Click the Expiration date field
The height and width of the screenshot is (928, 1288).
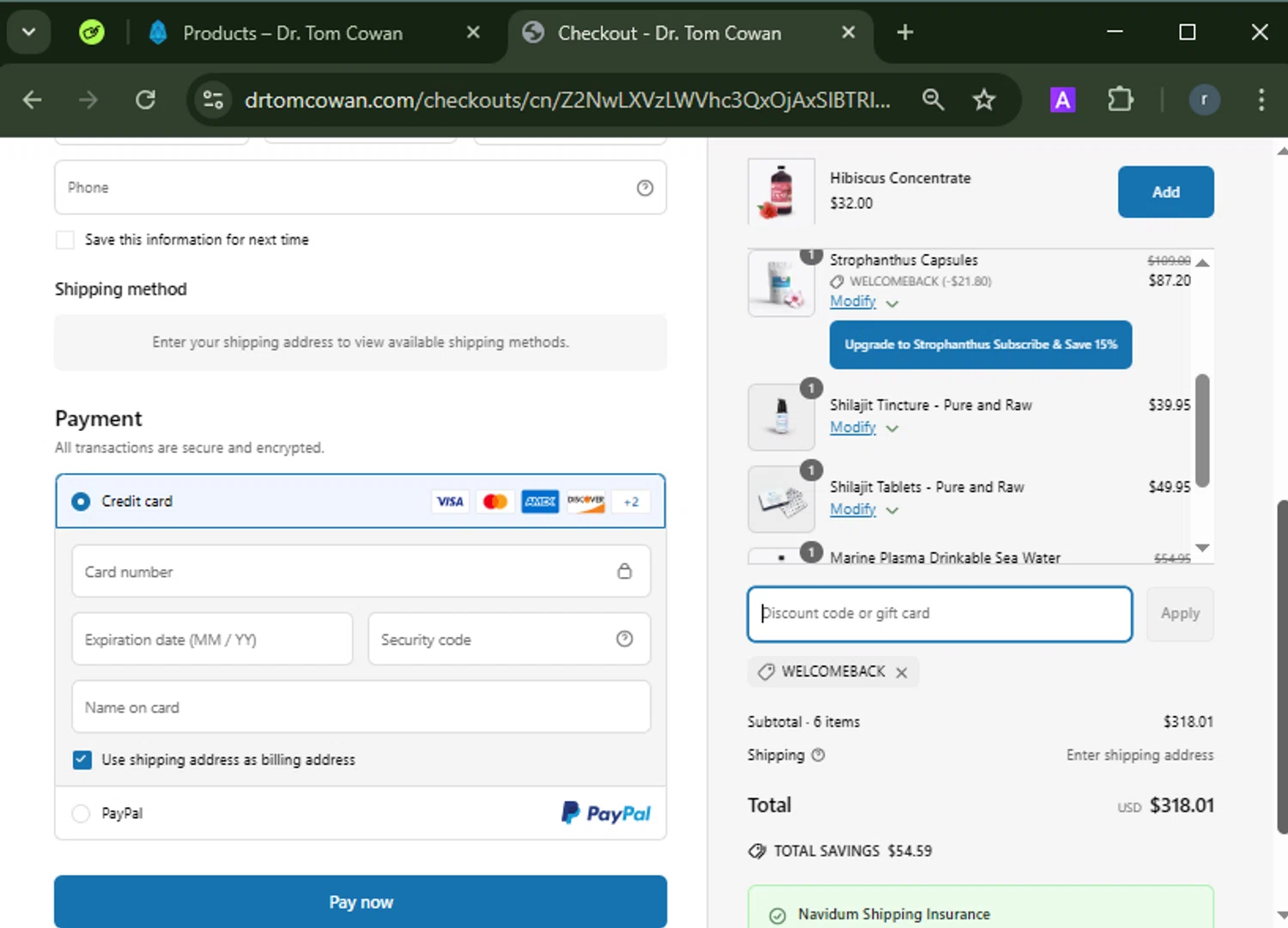click(x=212, y=640)
